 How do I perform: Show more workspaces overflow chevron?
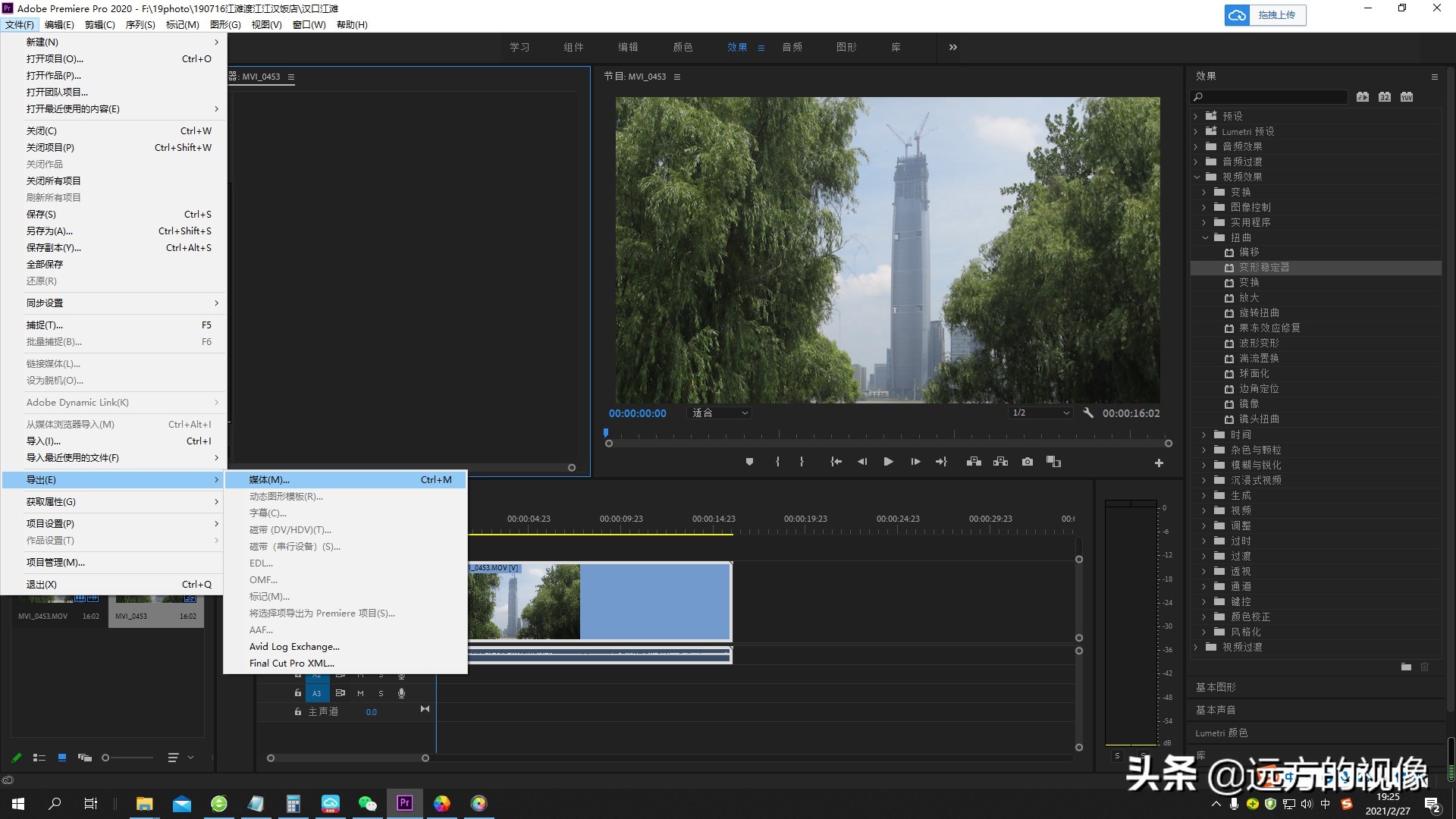[x=952, y=47]
